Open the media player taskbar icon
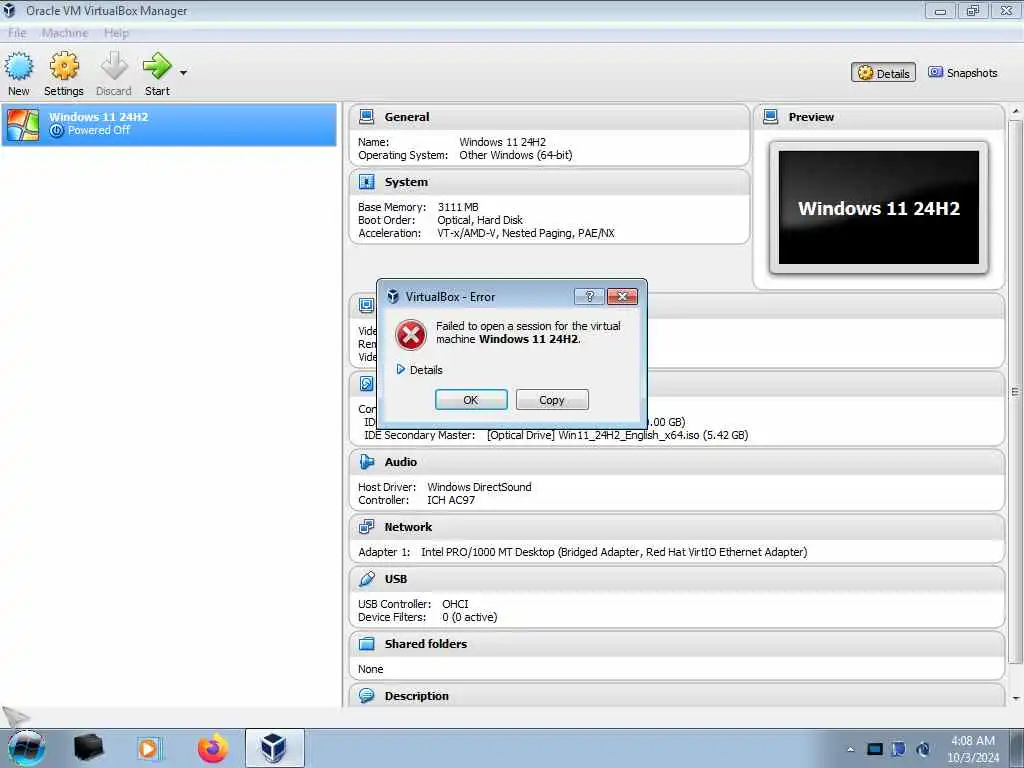 (x=150, y=748)
